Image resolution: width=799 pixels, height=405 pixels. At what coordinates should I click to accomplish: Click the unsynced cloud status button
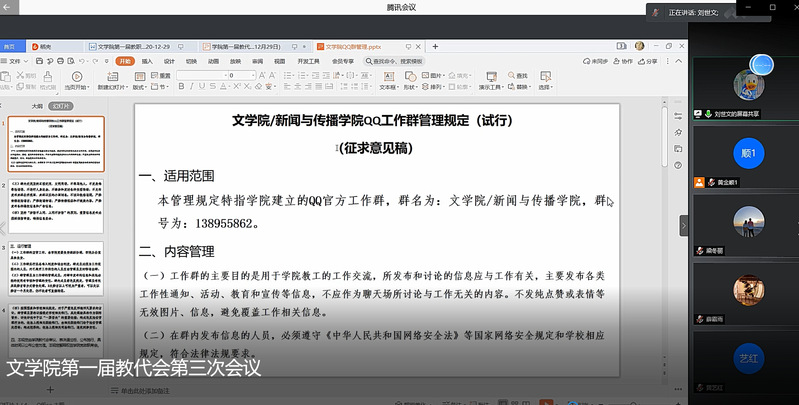595,61
